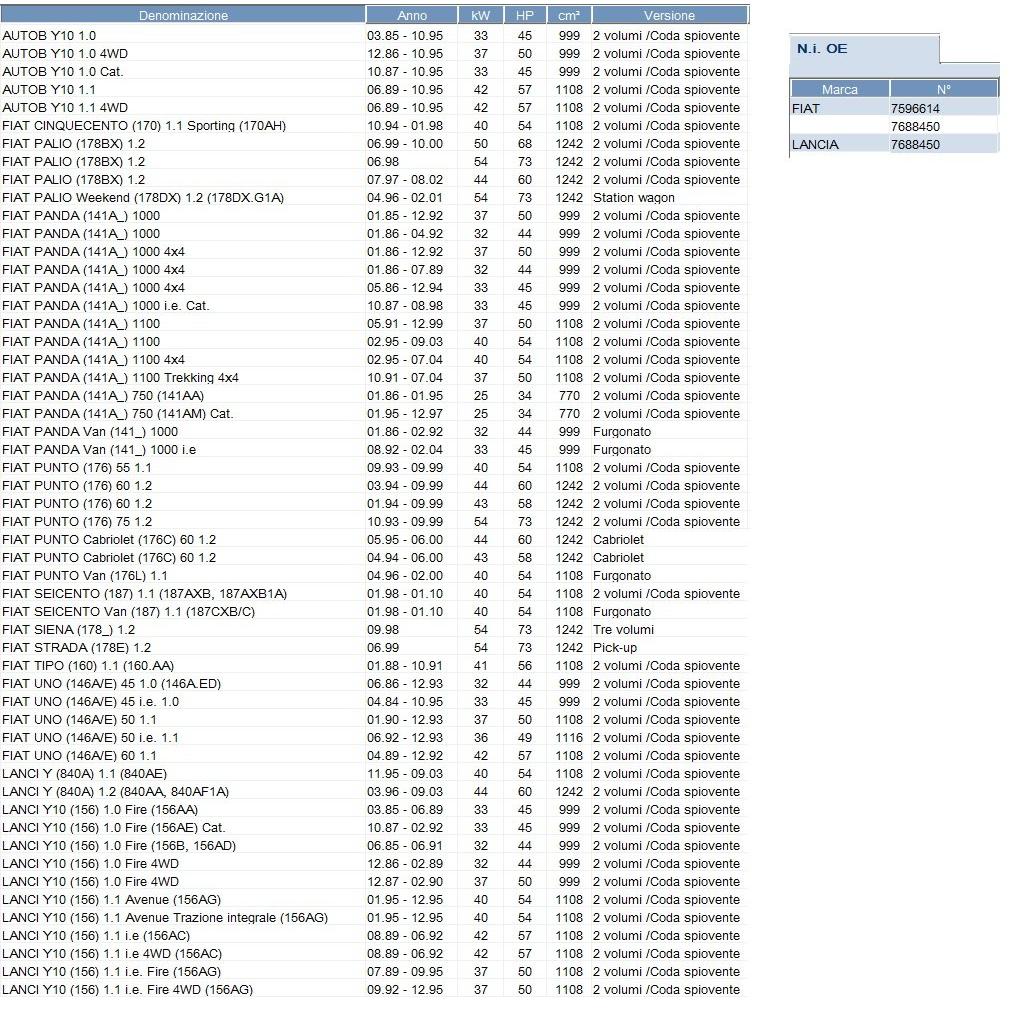
Task: Select LANCI Y10 (156) 1.0 Fire (156AA) row
Action: 375,810
